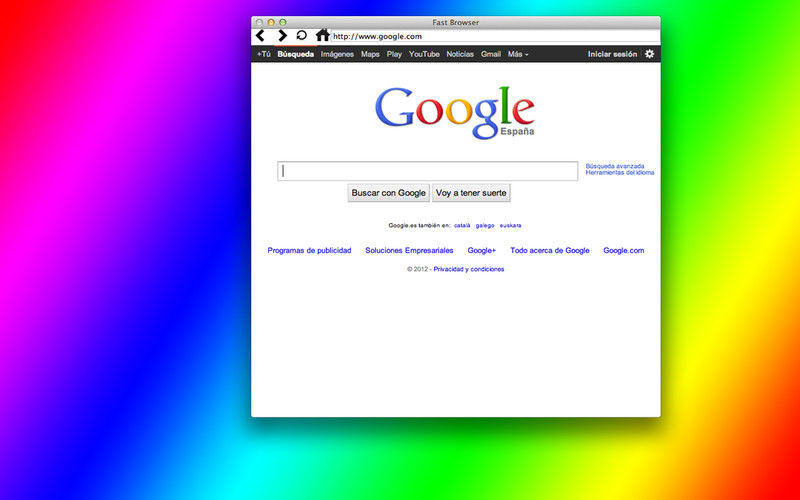
Task: Click Iniciar sesión to sign in
Action: click(x=612, y=54)
